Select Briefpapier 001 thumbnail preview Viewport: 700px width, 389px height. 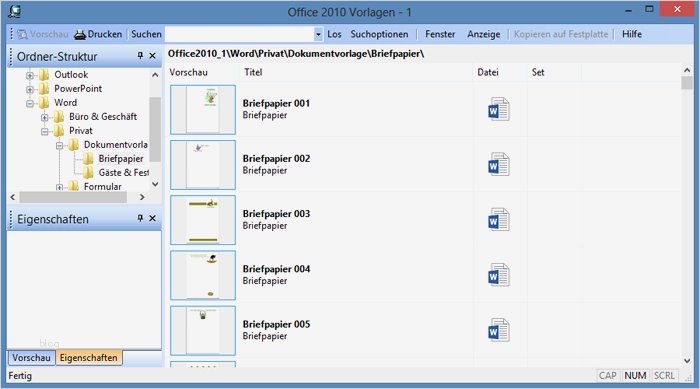[x=203, y=109]
